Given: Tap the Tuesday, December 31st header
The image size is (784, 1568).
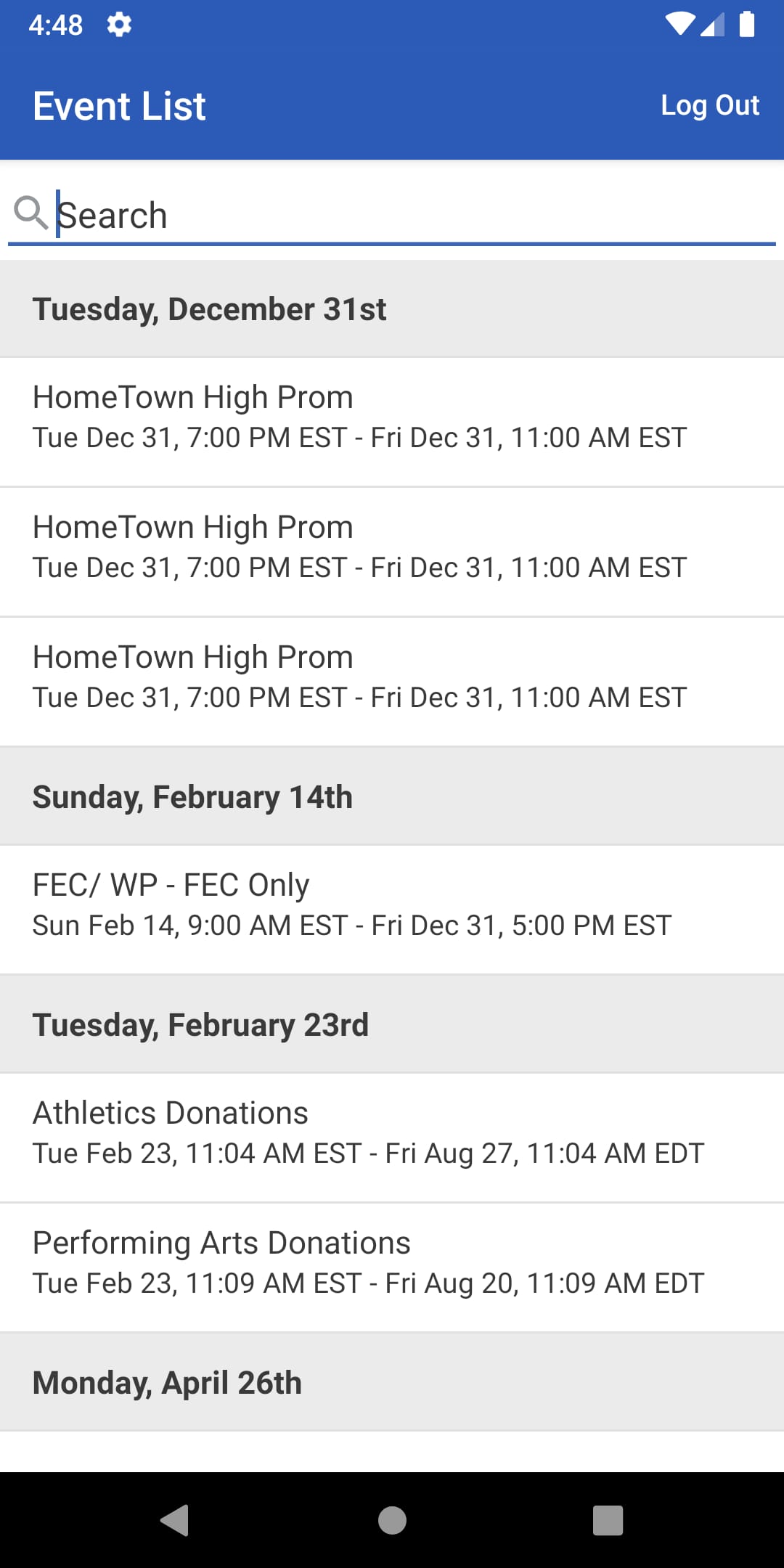Looking at the screenshot, I should [392, 309].
